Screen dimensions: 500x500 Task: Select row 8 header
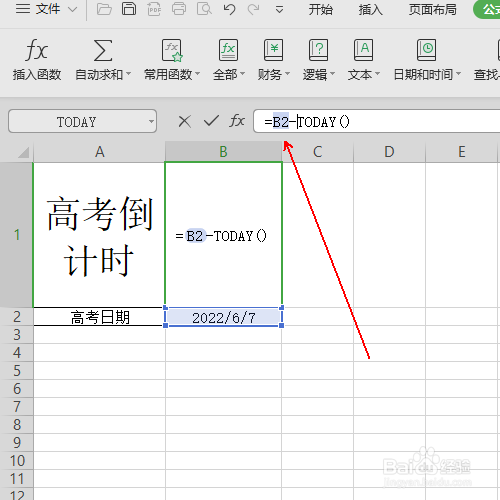click(17, 424)
